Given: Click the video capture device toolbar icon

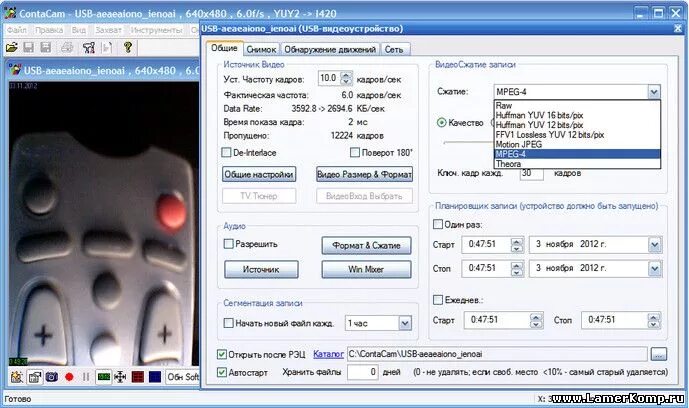Looking at the screenshot, I should click(x=89, y=47).
